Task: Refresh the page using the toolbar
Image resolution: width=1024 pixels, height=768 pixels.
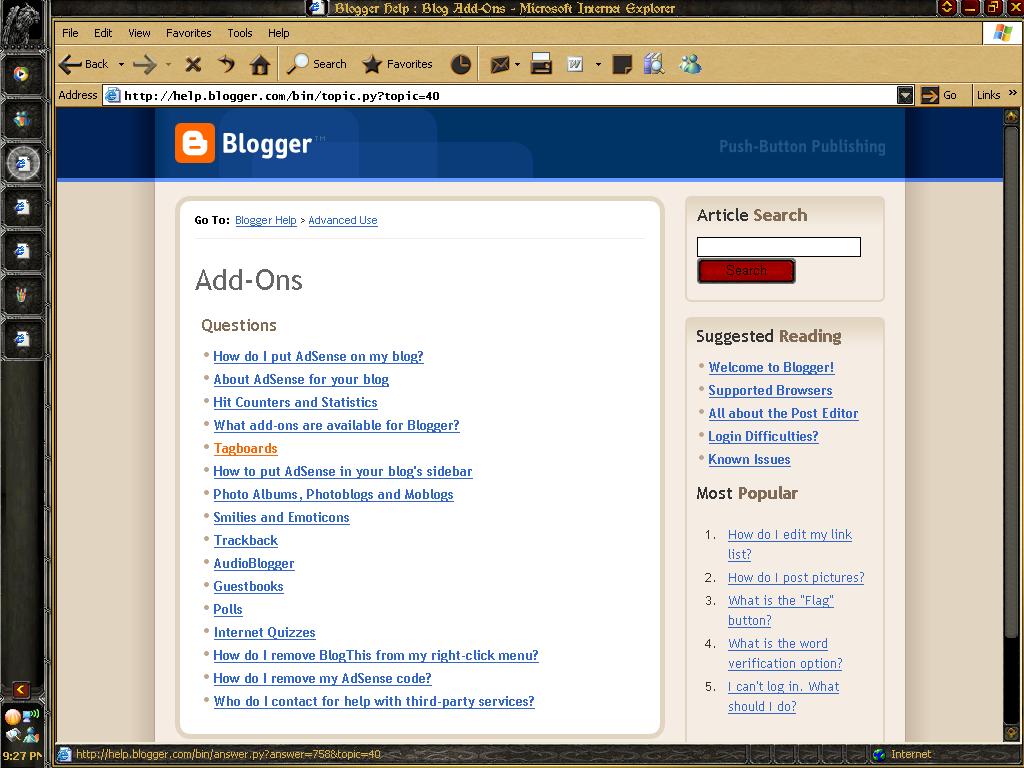Action: [x=226, y=64]
